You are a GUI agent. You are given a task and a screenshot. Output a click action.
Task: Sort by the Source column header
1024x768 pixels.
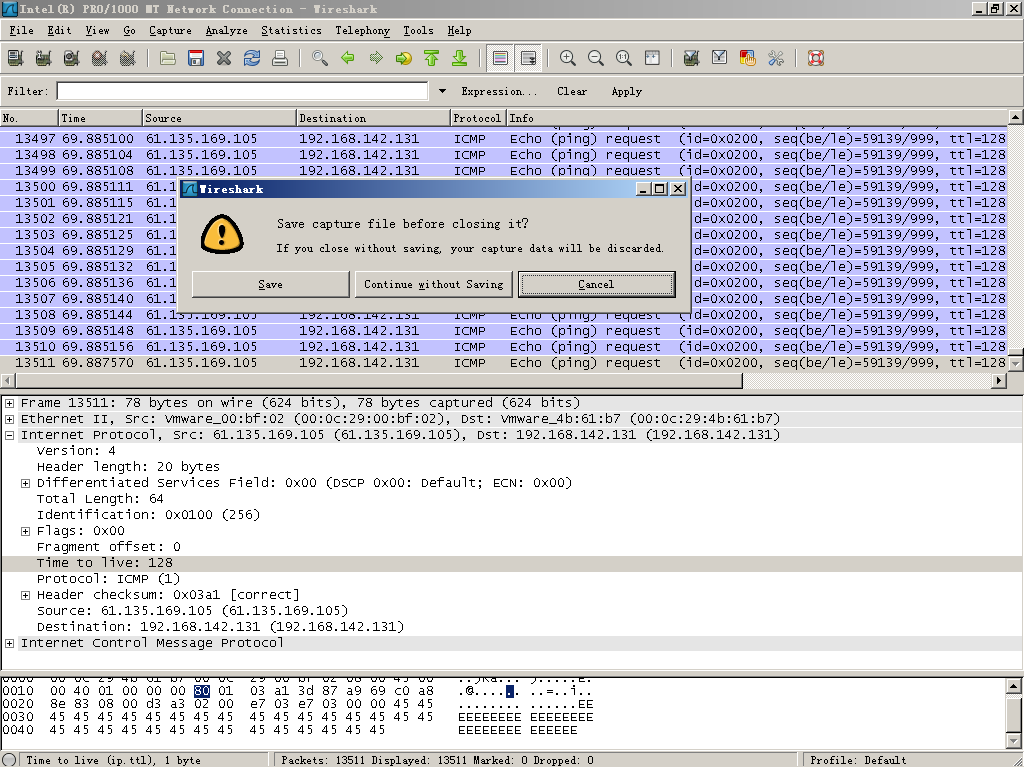(x=219, y=118)
